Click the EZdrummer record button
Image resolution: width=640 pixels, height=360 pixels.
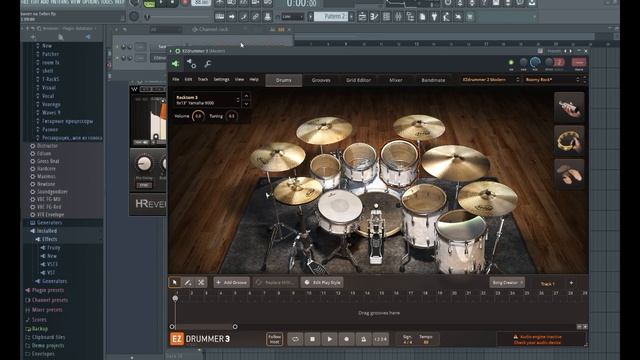pos(347,339)
